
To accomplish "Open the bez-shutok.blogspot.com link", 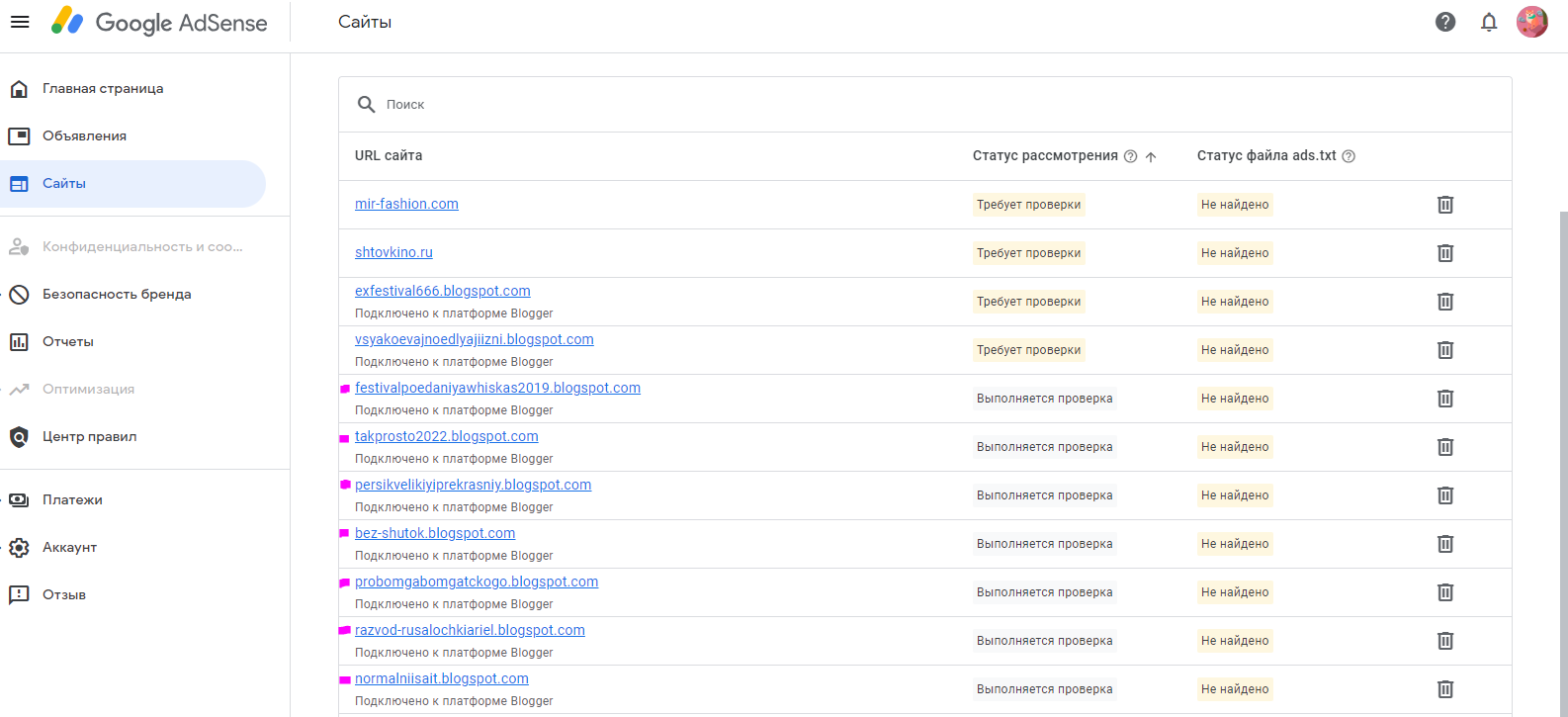I will point(435,533).
